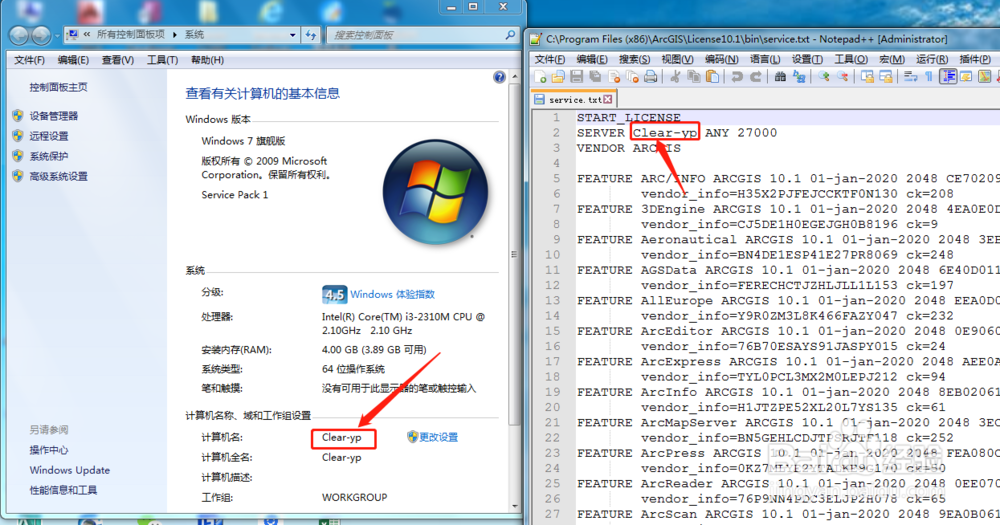Open Find with the binoculars icon
The height and width of the screenshot is (525, 1000).
tap(780, 77)
